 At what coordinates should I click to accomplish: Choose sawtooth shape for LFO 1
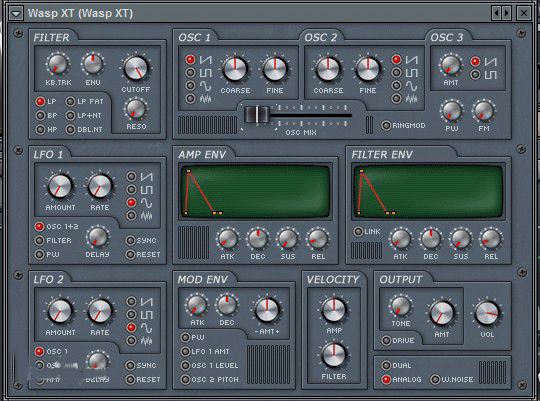click(131, 176)
